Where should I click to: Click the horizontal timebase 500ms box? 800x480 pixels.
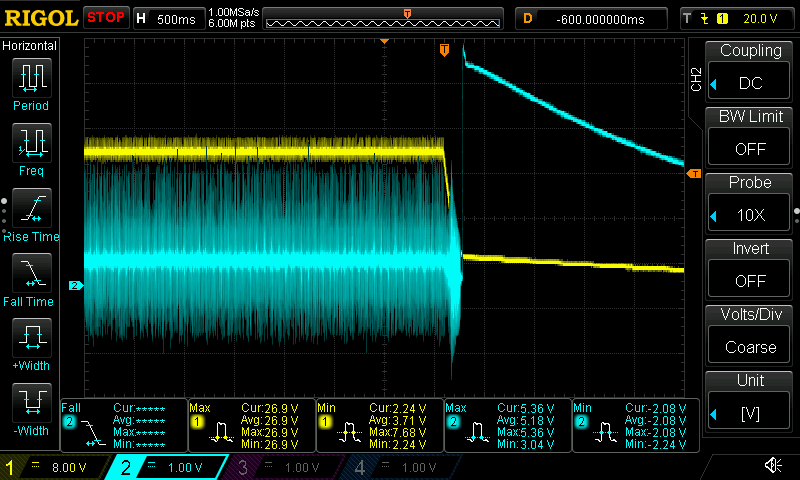pyautogui.click(x=169, y=19)
